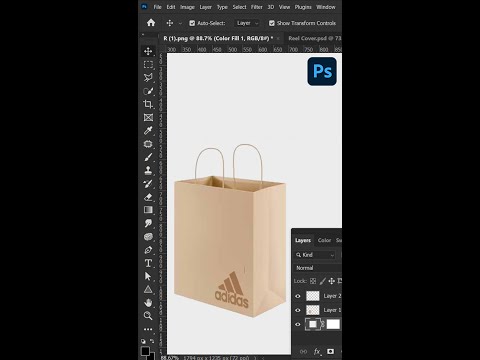Select the Hand tool

pos(148,302)
